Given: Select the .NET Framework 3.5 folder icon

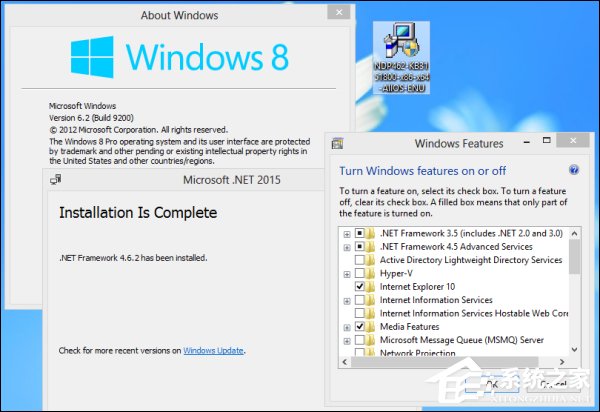Looking at the screenshot, I should [372, 234].
